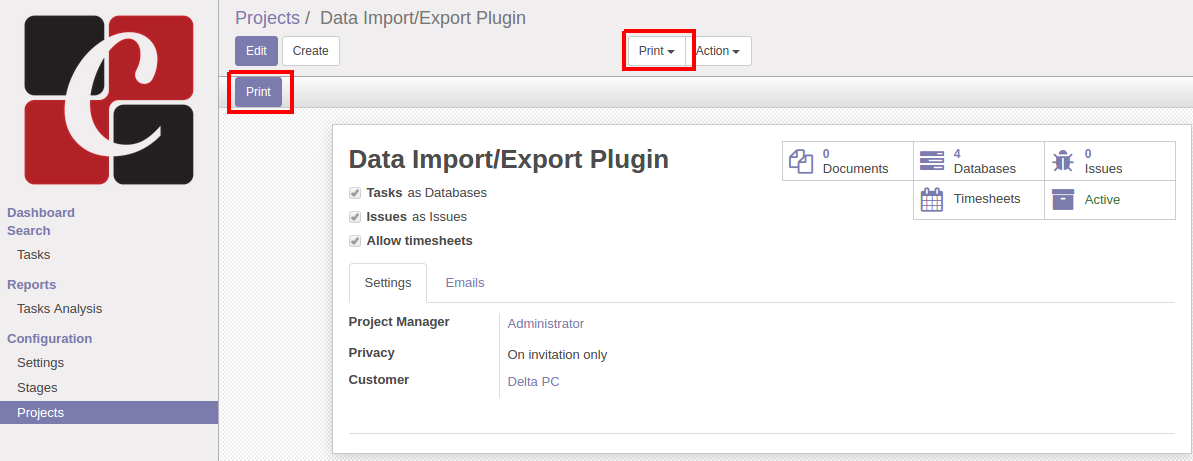
Task: Select the Settings tab
Action: coord(388,283)
